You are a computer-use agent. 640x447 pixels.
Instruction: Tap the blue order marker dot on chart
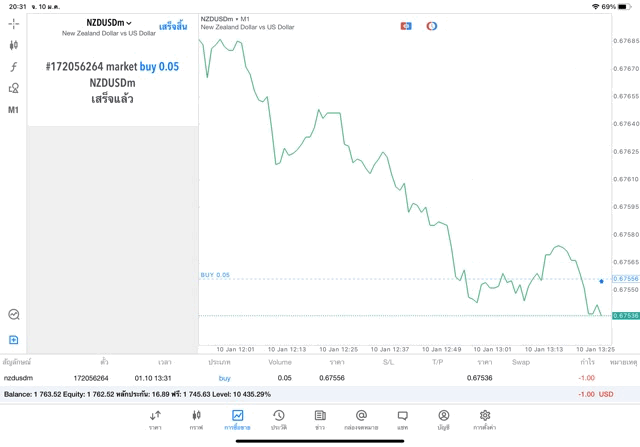tap(601, 281)
